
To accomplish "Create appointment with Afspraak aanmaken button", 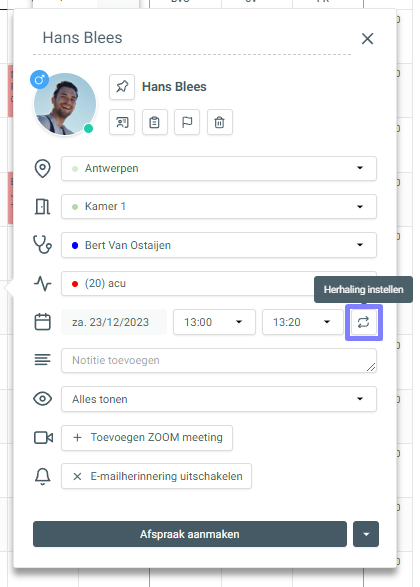I will tap(190, 534).
